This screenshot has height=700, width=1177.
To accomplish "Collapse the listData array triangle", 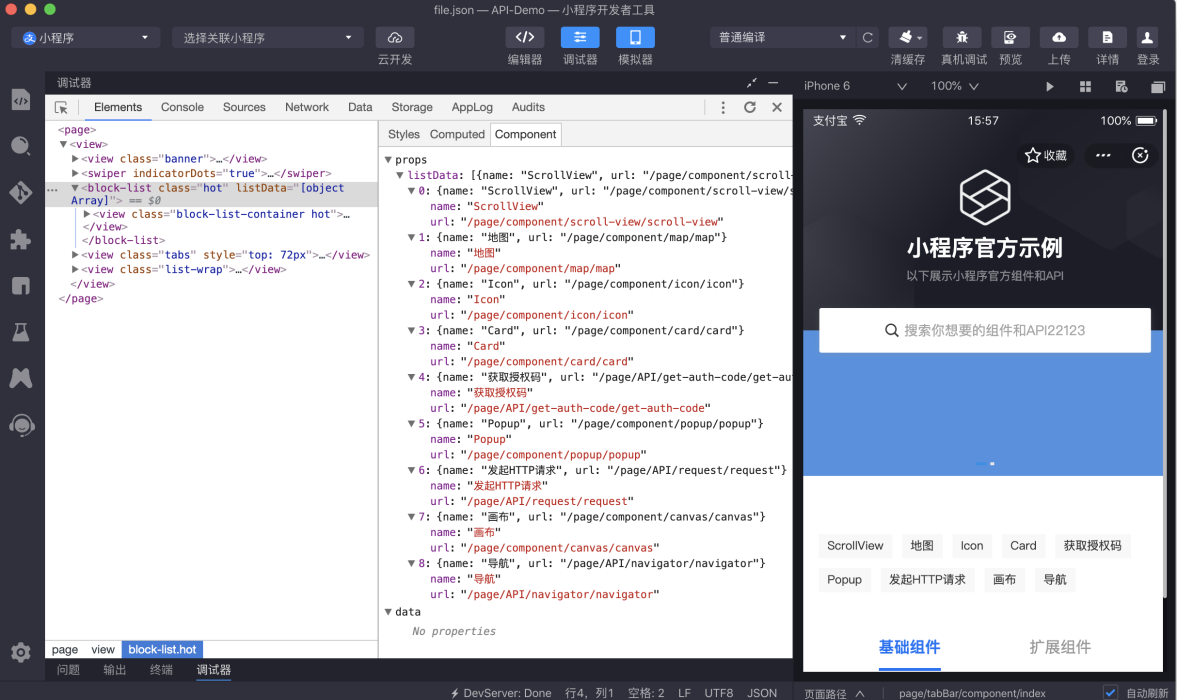I will click(400, 176).
